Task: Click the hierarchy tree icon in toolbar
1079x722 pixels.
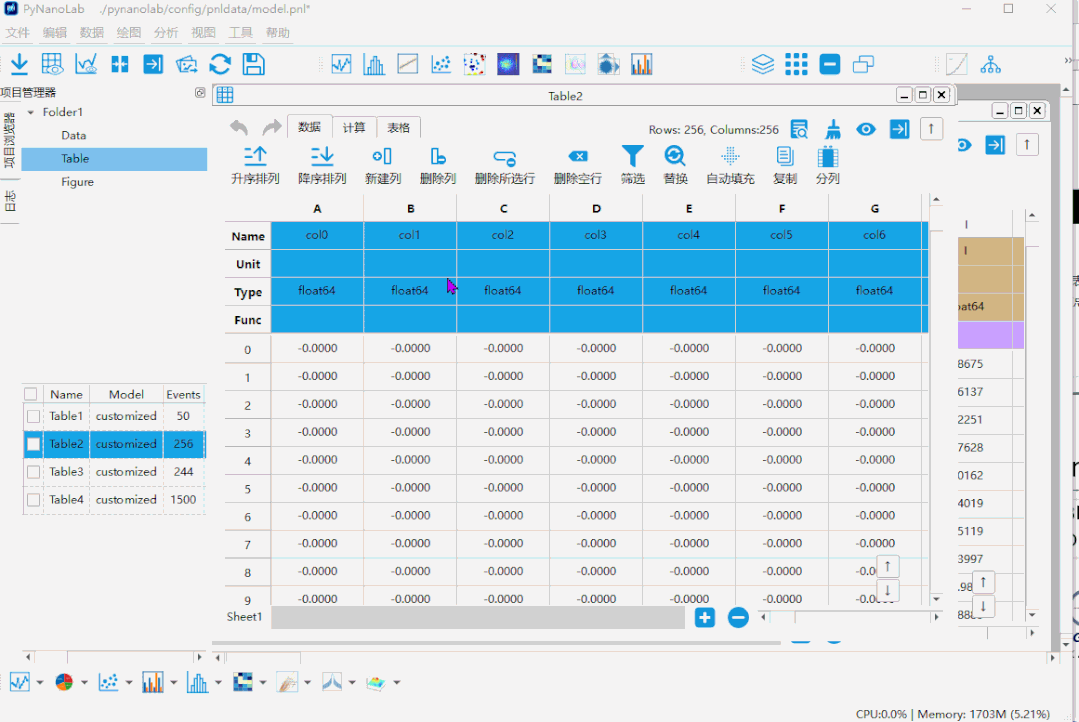Action: click(x=990, y=64)
